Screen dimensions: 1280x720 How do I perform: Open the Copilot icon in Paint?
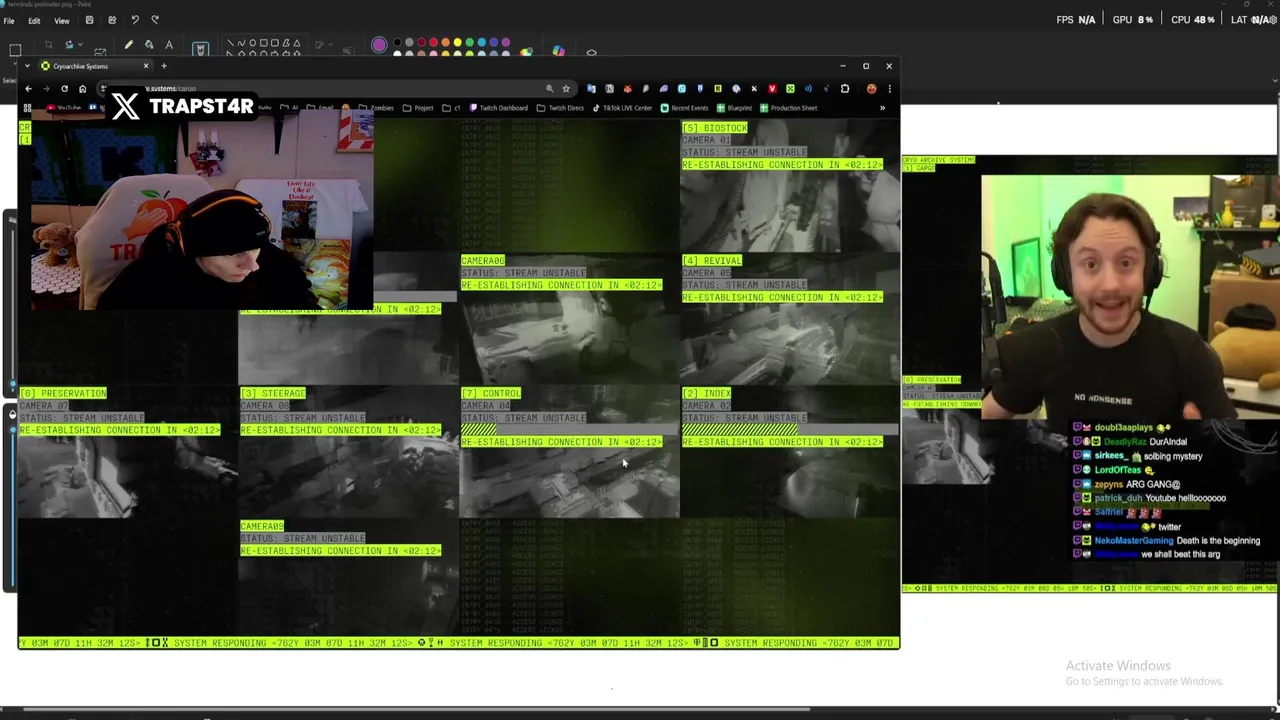point(558,51)
